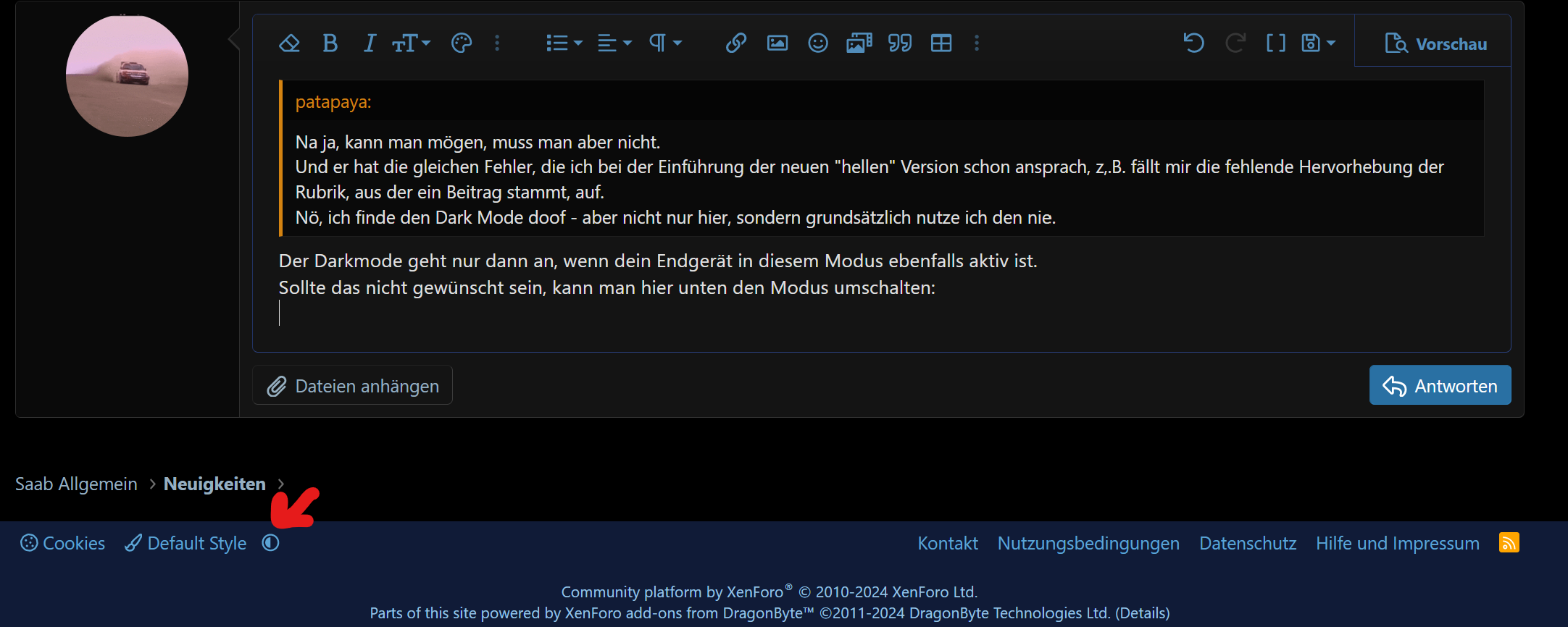Open paragraph format dropdown

(665, 43)
